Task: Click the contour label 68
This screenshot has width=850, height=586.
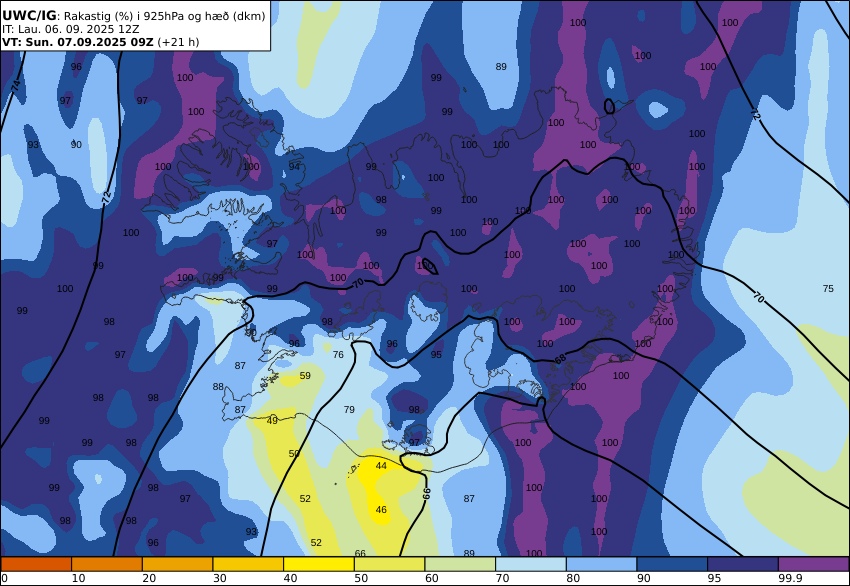Action: coord(560,359)
